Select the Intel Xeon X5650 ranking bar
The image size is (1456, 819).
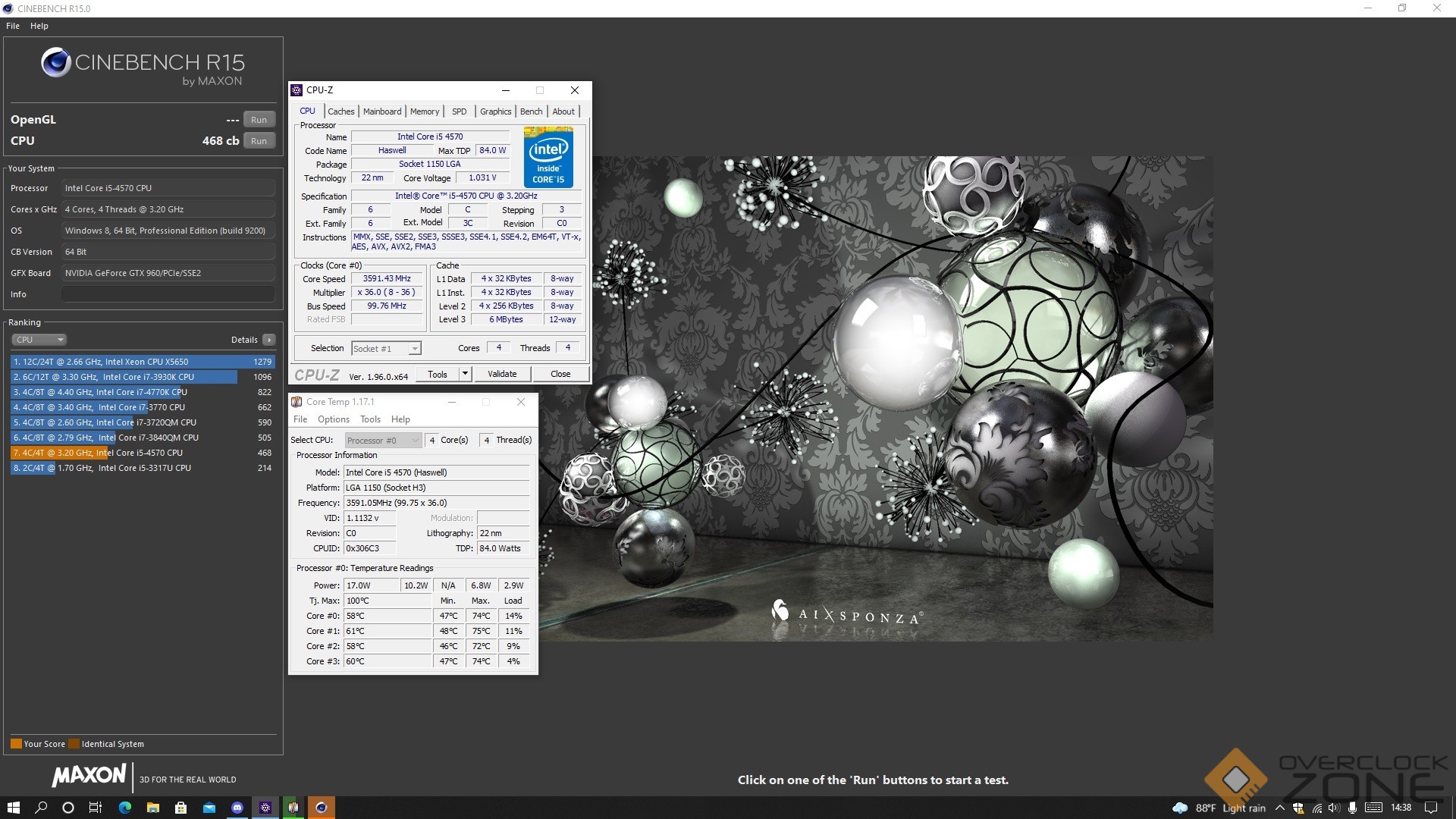click(143, 362)
